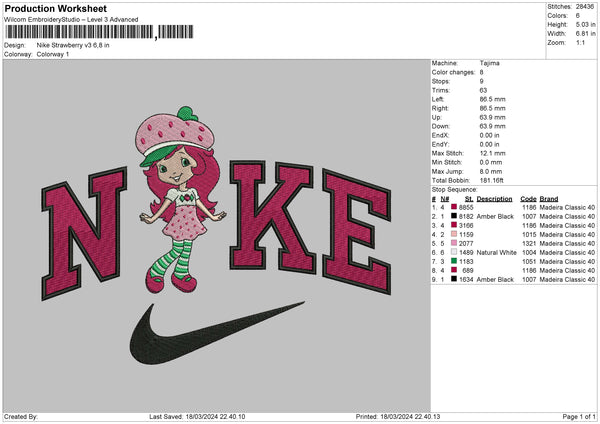Select the EndY: label
The image size is (600, 424).
pyautogui.click(x=440, y=144)
